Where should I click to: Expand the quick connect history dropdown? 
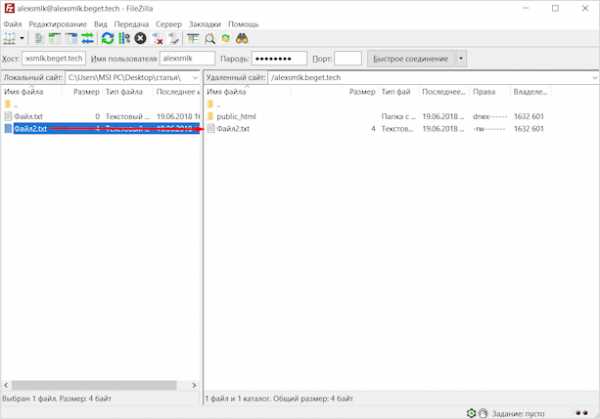461,59
